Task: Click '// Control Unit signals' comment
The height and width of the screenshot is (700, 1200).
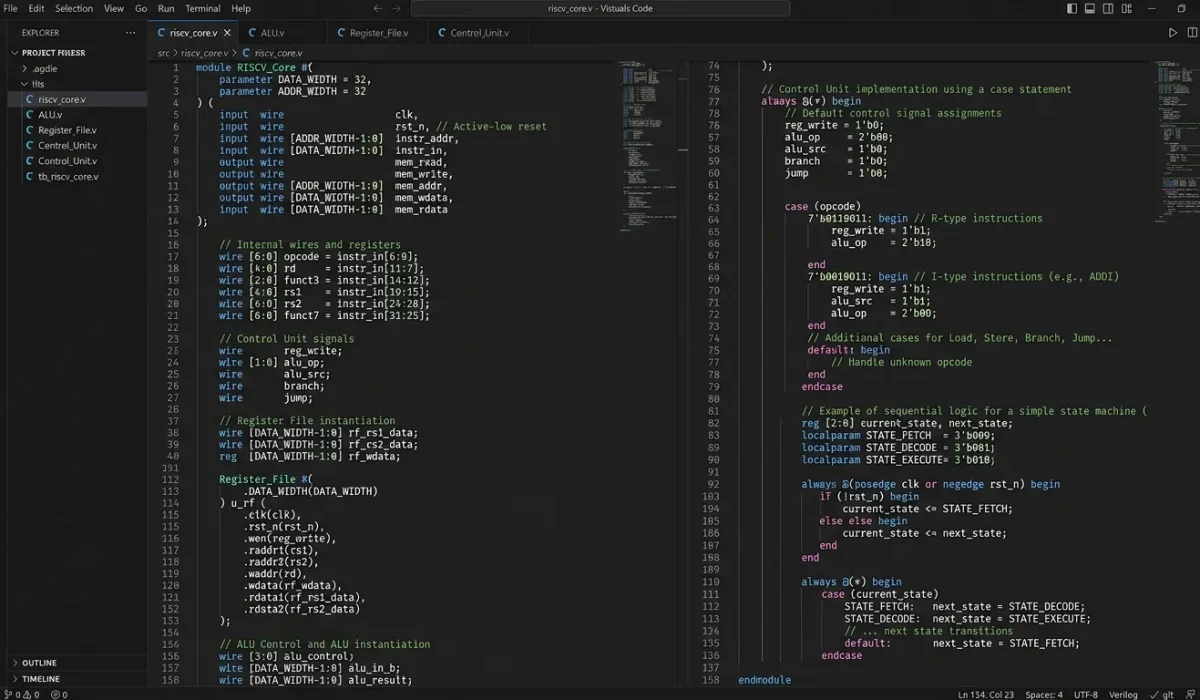Action: pyautogui.click(x=287, y=339)
